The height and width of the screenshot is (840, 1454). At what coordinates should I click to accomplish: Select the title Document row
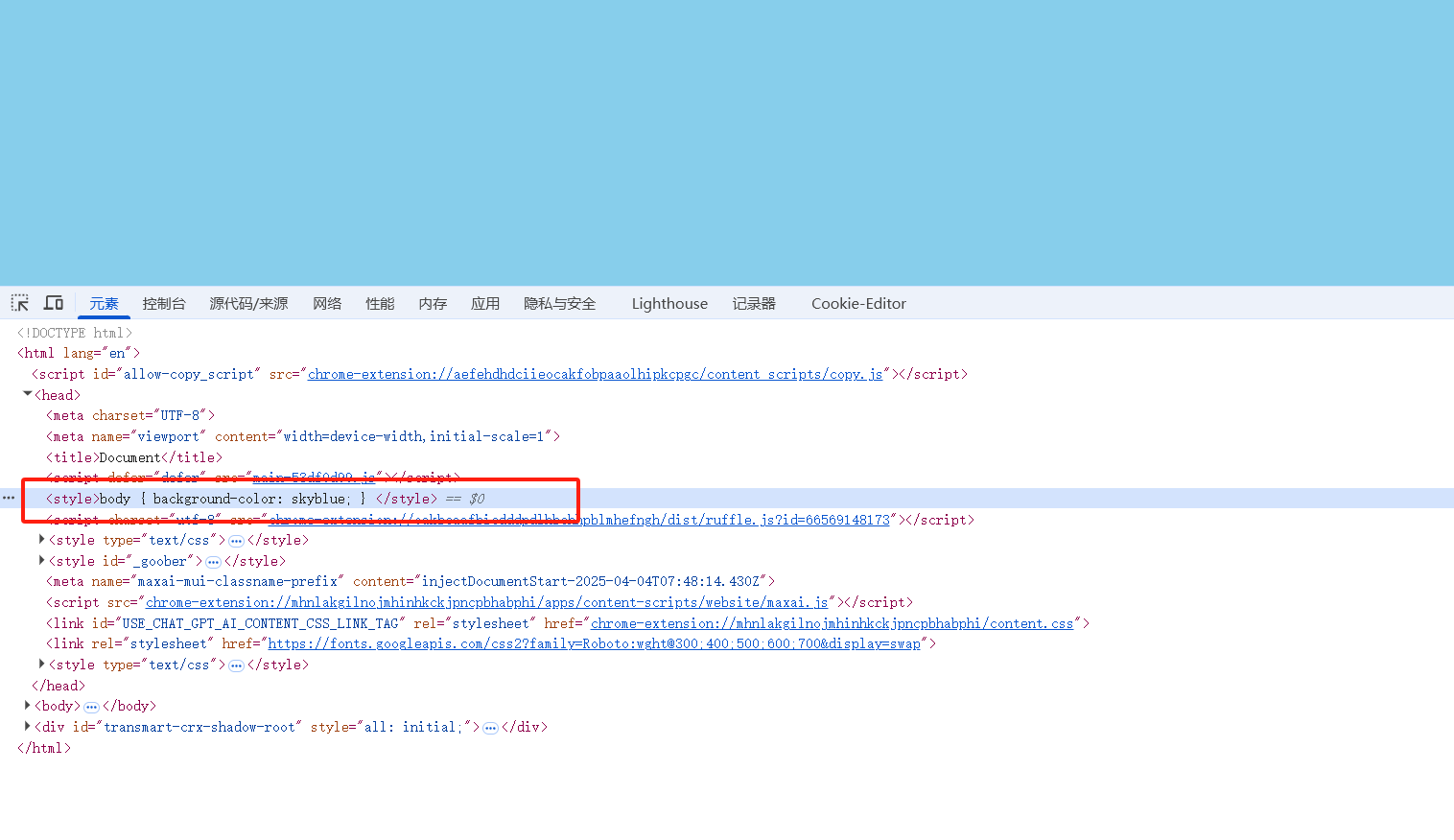click(x=134, y=457)
